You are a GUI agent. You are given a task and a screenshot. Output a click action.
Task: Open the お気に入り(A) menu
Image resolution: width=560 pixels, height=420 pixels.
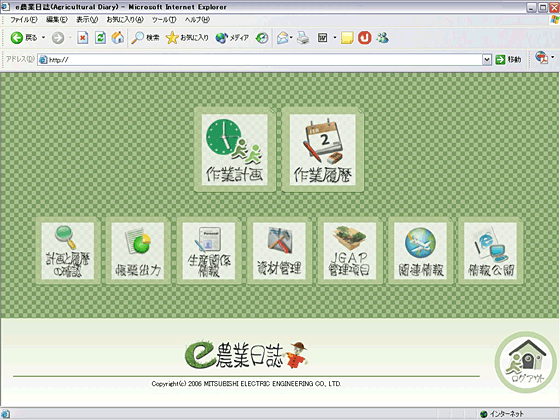pos(125,20)
